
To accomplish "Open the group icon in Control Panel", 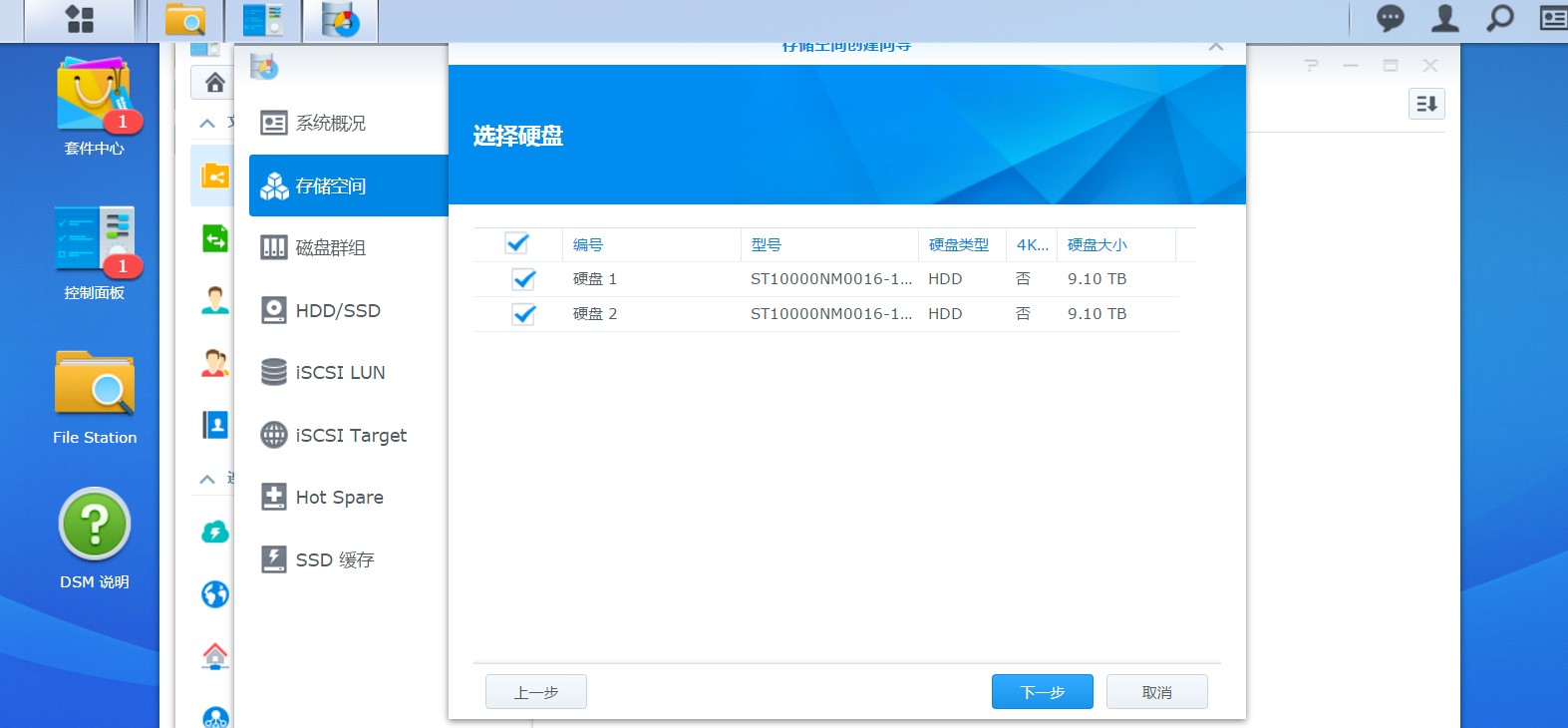I will [x=214, y=363].
